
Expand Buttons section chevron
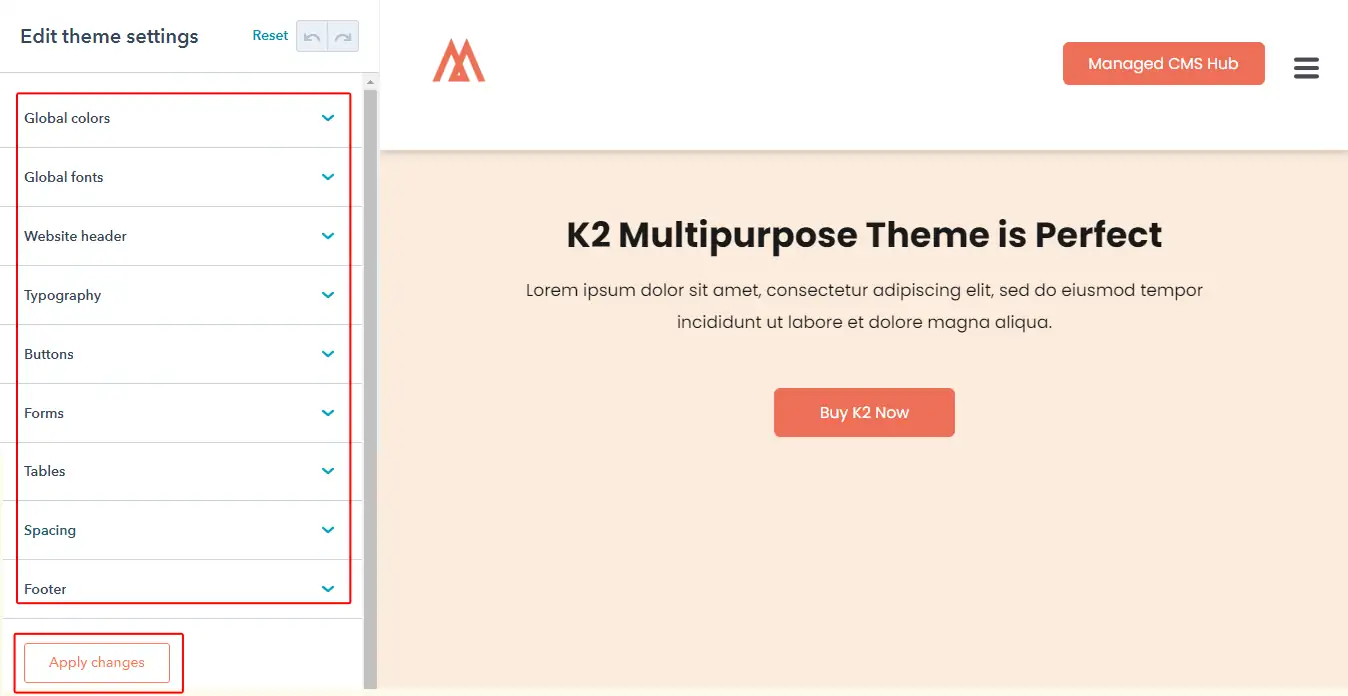(328, 354)
